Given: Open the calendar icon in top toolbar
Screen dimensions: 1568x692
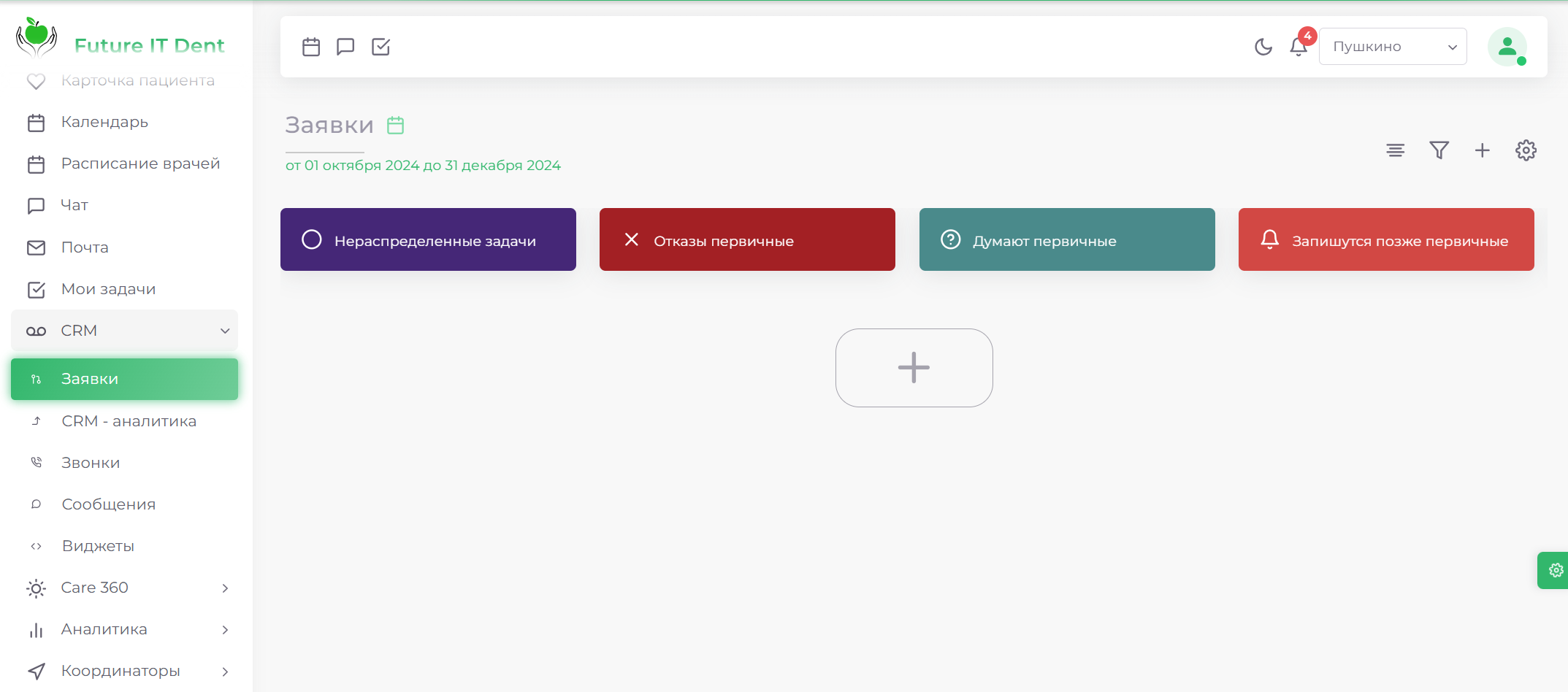Looking at the screenshot, I should pyautogui.click(x=311, y=47).
